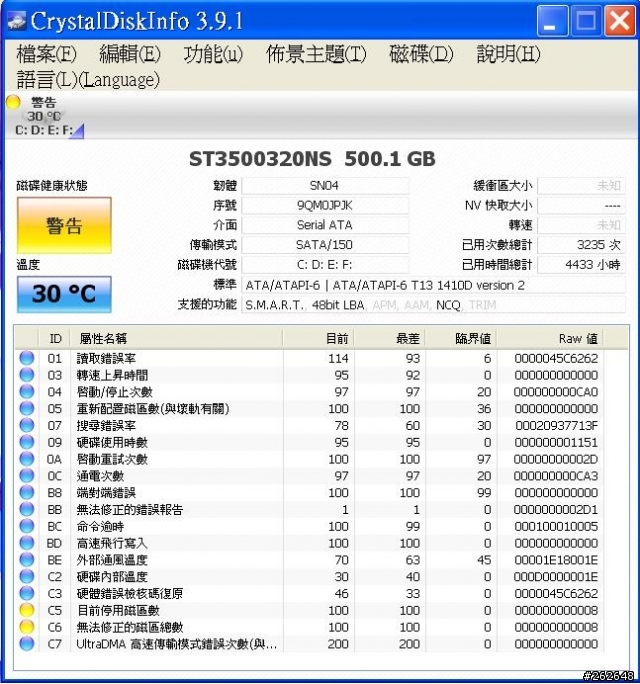640x684 pixels.
Task: Open the 磁碟(D) menu
Action: (421, 54)
